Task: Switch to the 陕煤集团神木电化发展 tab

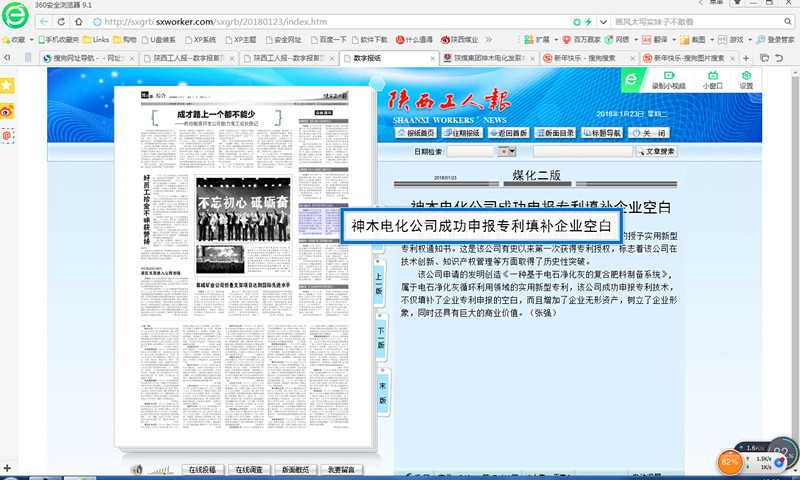Action: (x=489, y=58)
